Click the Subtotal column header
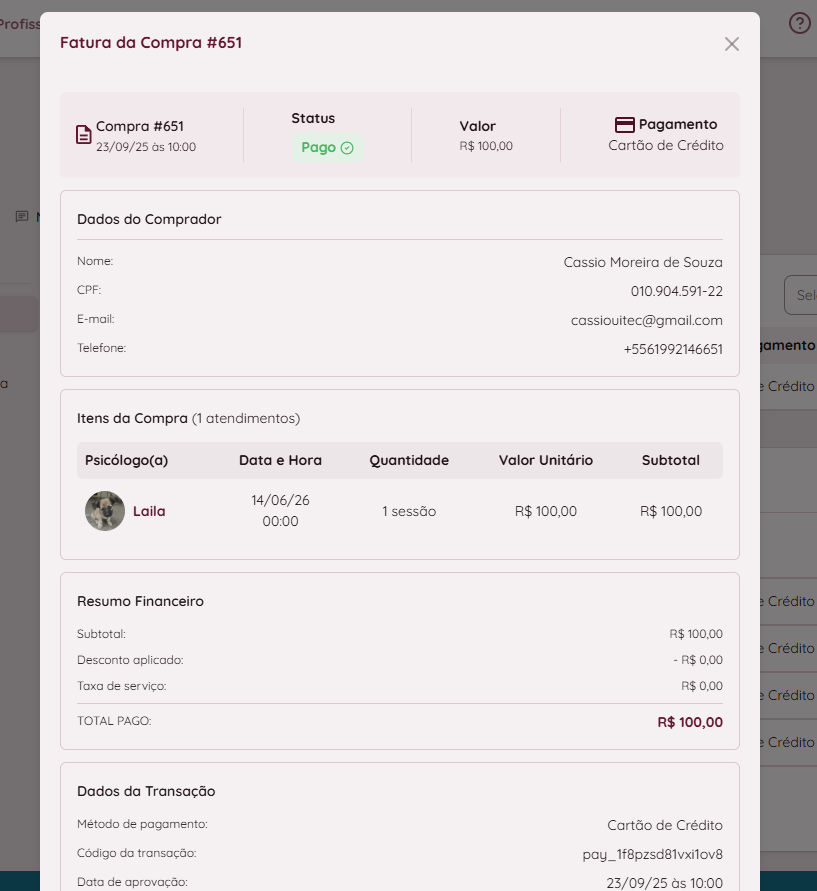Image resolution: width=817 pixels, height=891 pixels. click(x=671, y=460)
